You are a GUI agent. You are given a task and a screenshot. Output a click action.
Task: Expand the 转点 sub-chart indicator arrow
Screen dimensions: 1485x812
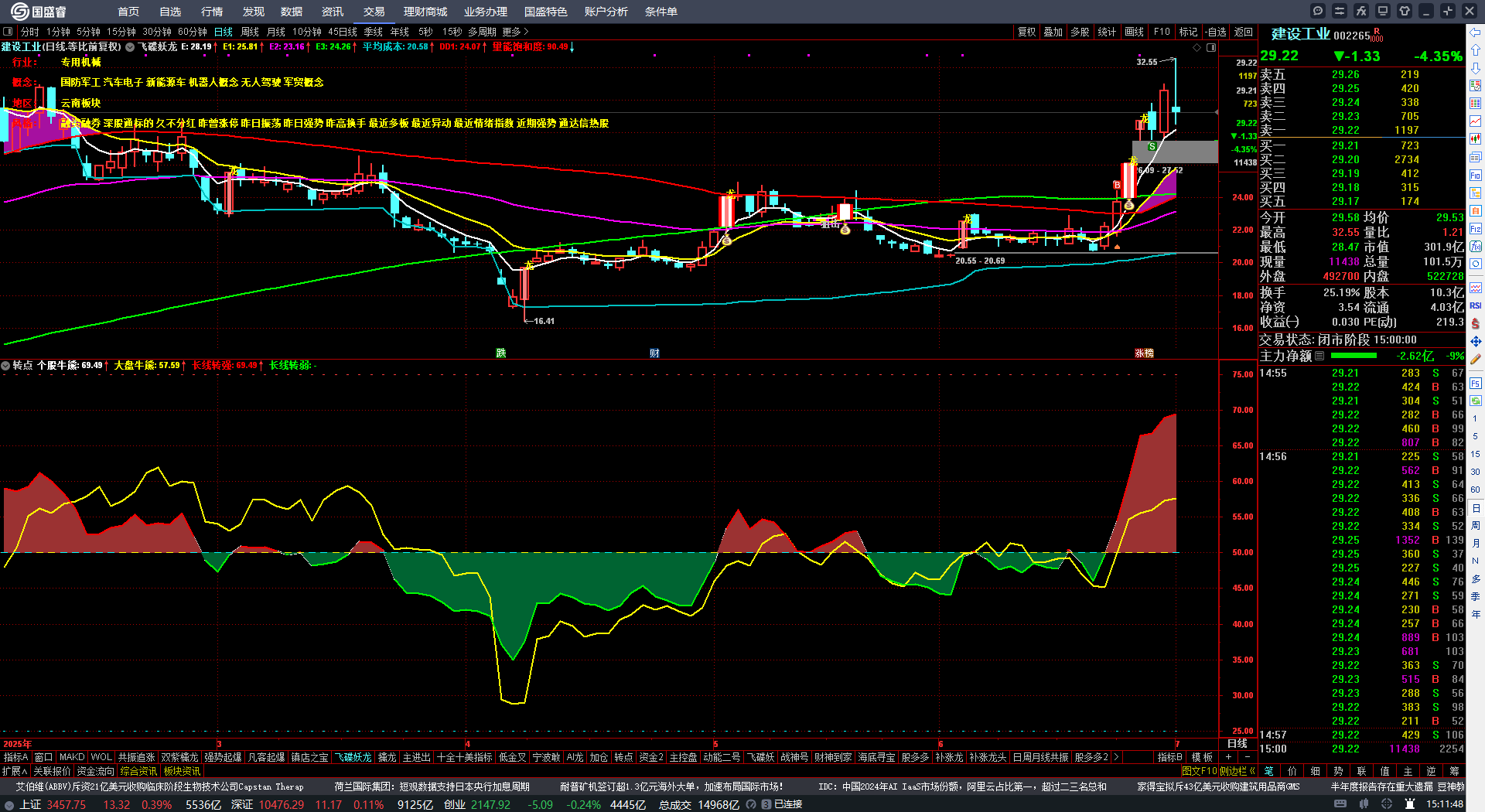(x=5, y=365)
